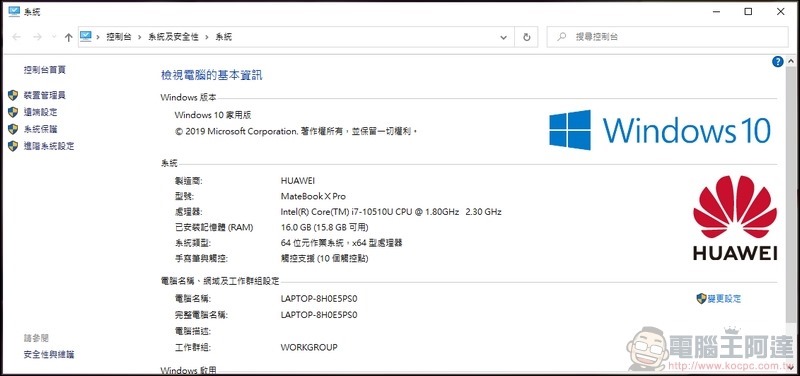Click 完整電腦名稱 value LAPTOP-8H0E5PS0
Image resolution: width=800 pixels, height=376 pixels.
coord(319,315)
